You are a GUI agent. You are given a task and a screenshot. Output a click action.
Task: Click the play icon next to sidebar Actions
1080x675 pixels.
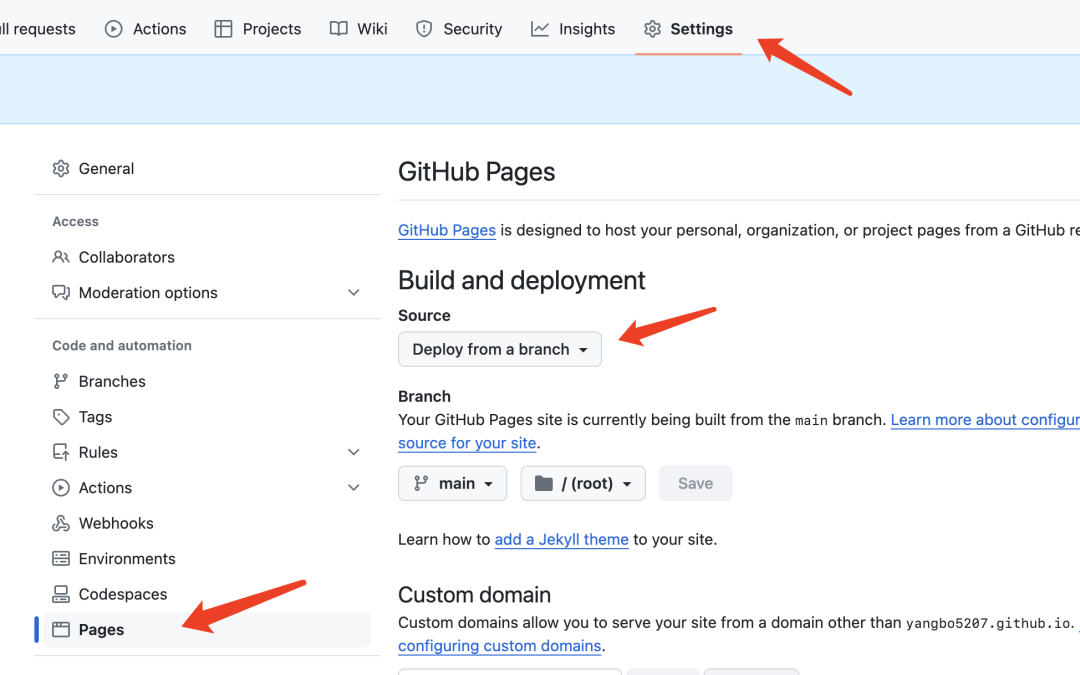(x=61, y=488)
